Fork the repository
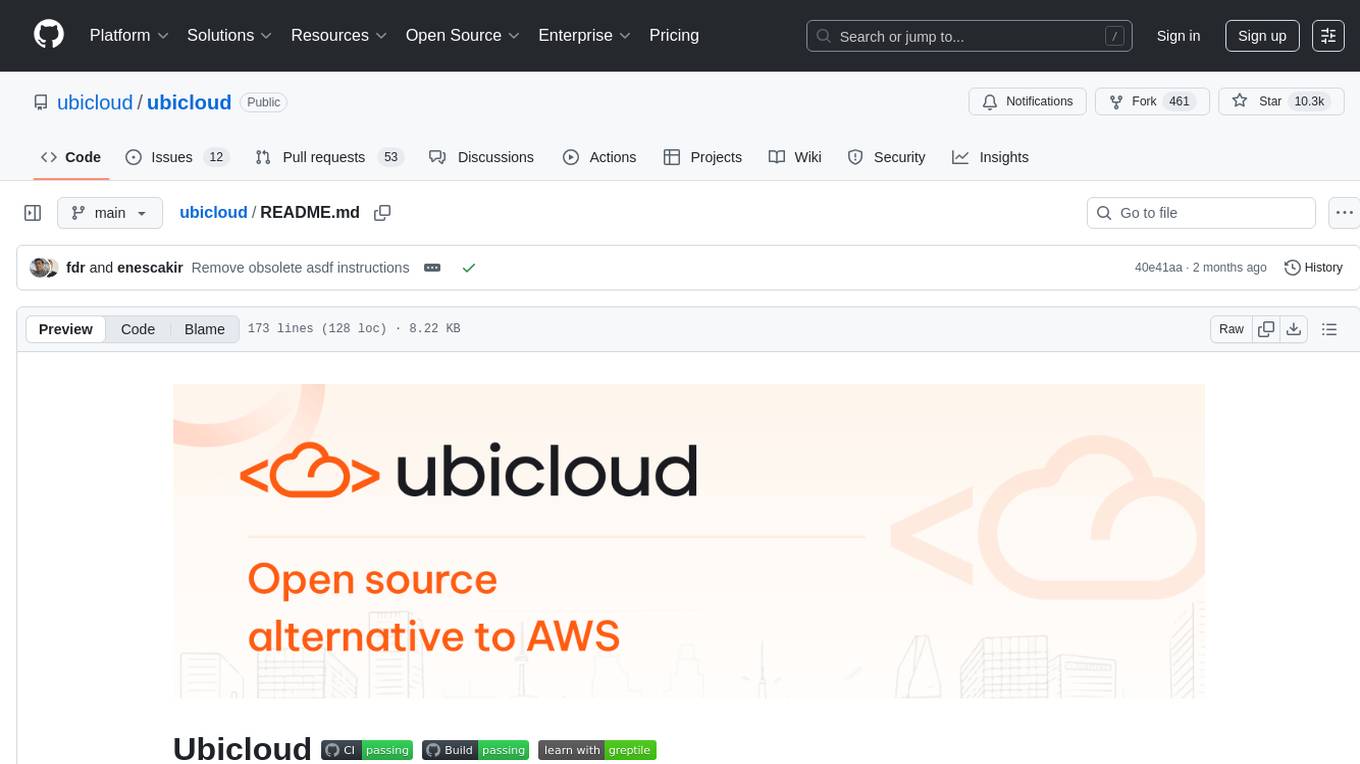 click(x=1152, y=101)
